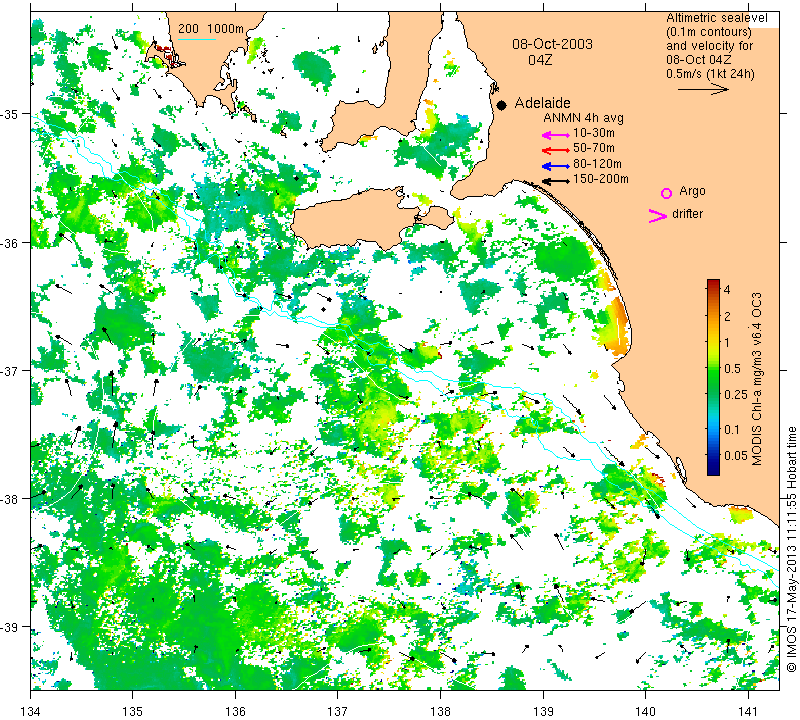
Task: Click the MODIS Chl-a mg/m3 v6.4 OC3 label
Action: (757, 379)
